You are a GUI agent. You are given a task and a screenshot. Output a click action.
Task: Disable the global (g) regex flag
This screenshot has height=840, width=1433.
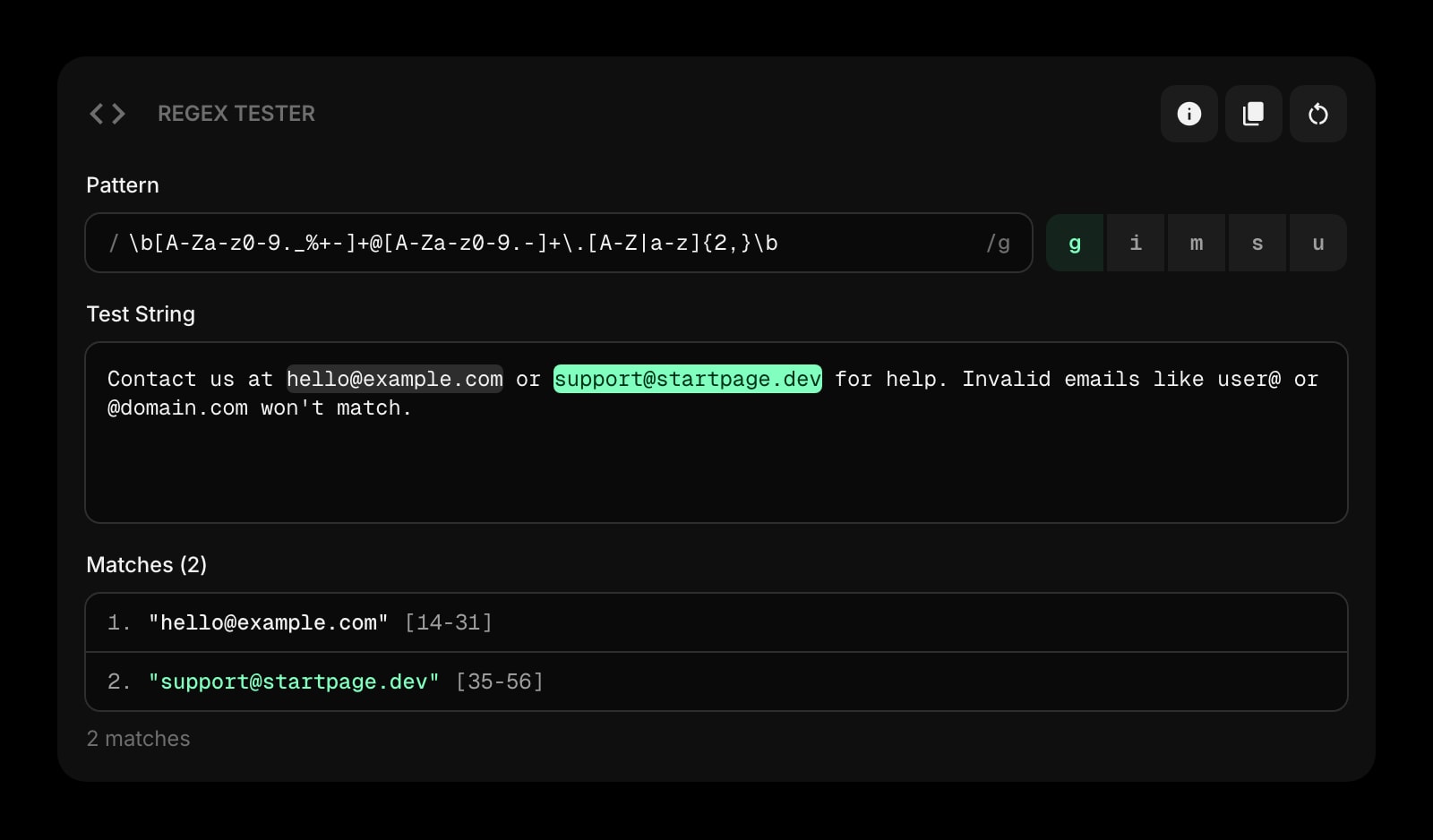pos(1075,242)
